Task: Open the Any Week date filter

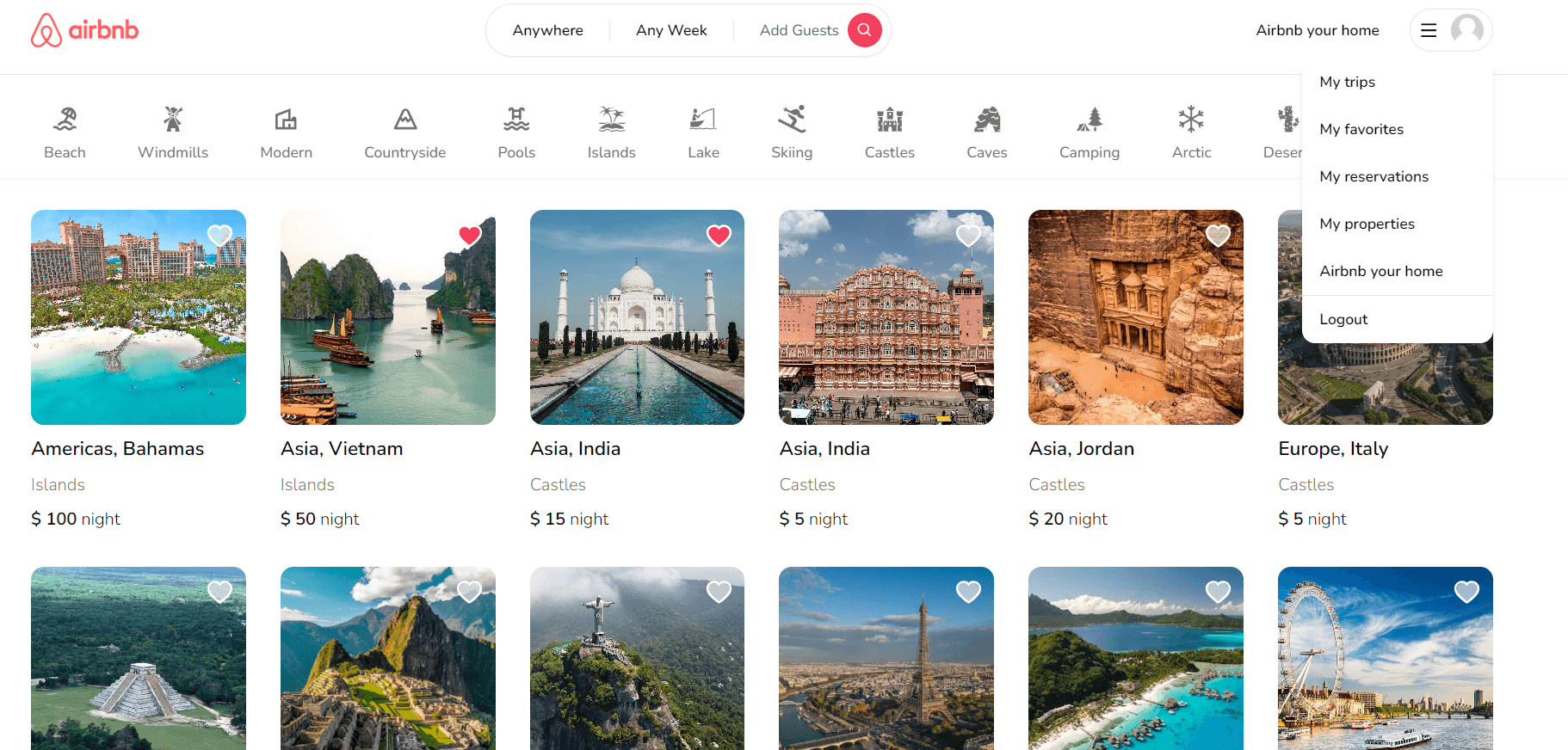Action: pyautogui.click(x=671, y=30)
